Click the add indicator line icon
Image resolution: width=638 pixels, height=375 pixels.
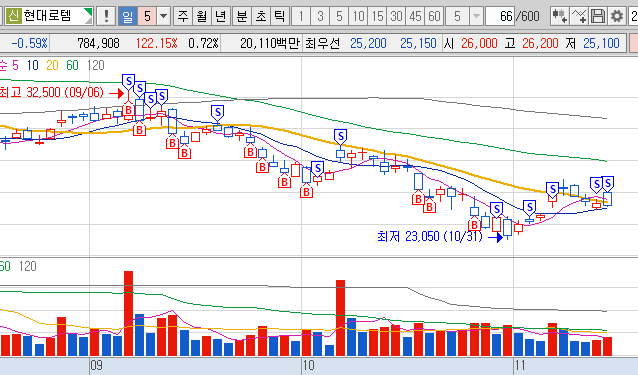pos(578,16)
